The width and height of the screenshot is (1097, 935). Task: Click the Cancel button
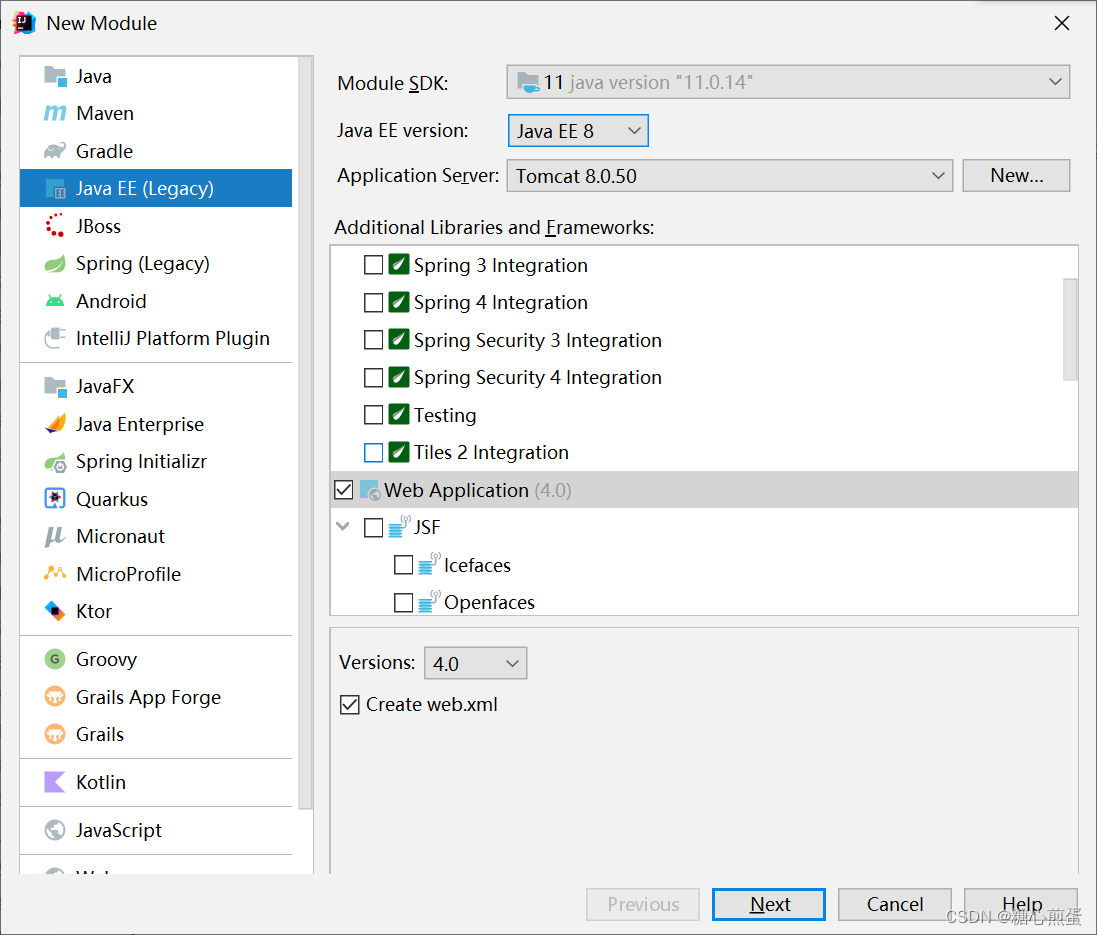point(895,904)
